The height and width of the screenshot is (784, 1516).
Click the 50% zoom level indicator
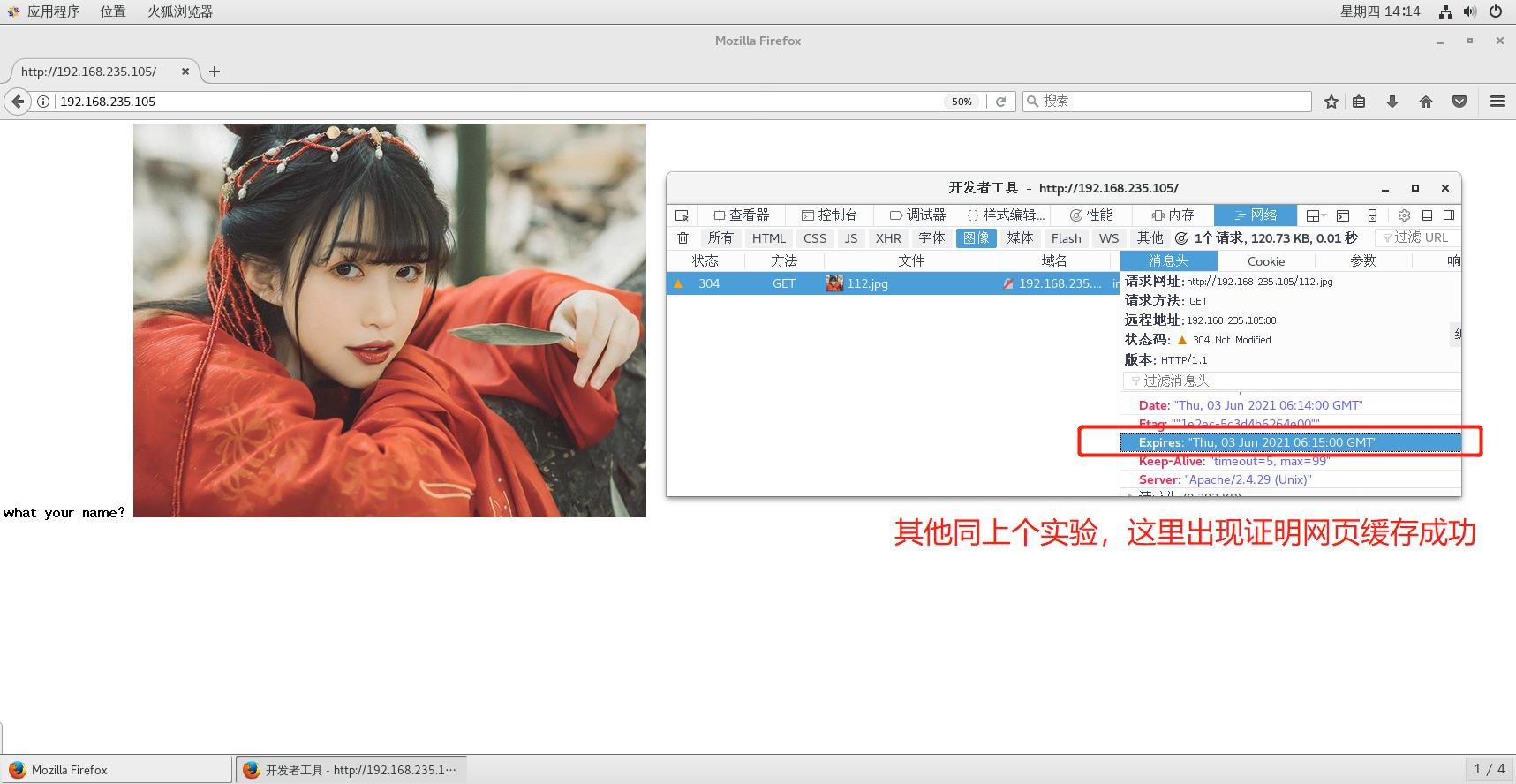(962, 102)
